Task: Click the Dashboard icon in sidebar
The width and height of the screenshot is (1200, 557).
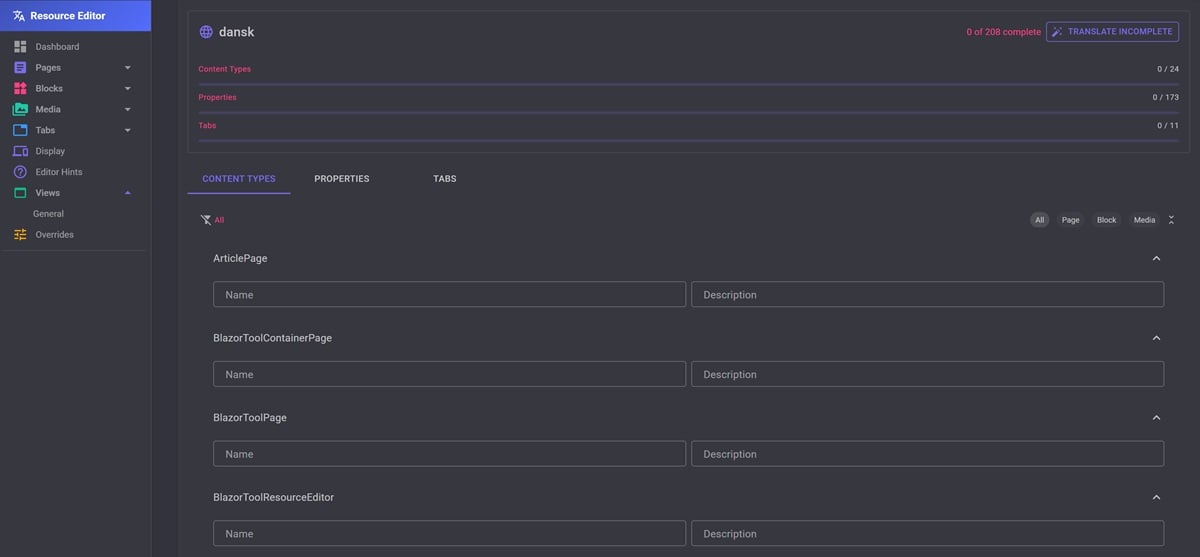Action: [x=20, y=47]
